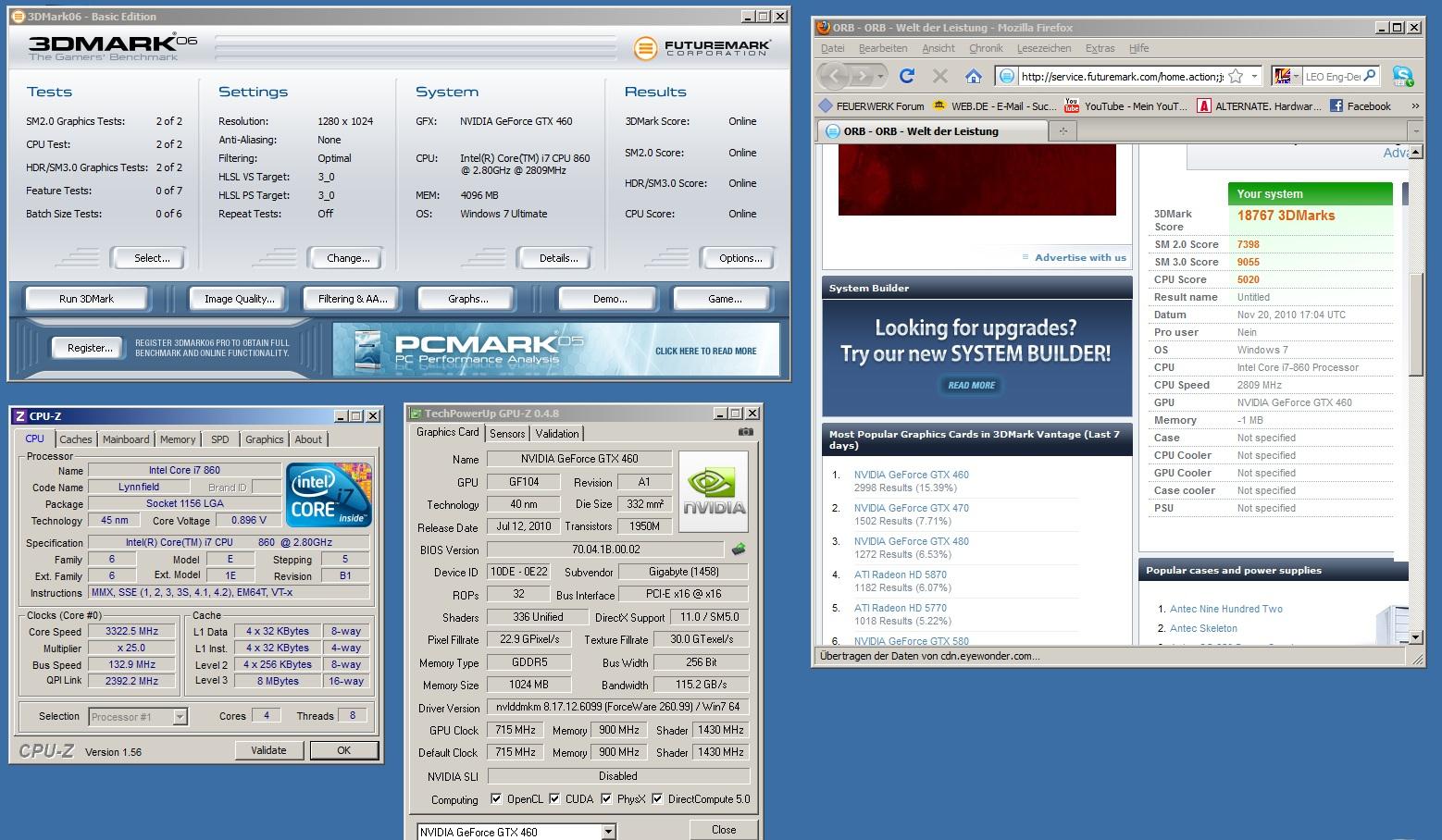Image resolution: width=1442 pixels, height=840 pixels.
Task: Open WEB.DE E-Mail bookmark
Action: click(x=994, y=105)
